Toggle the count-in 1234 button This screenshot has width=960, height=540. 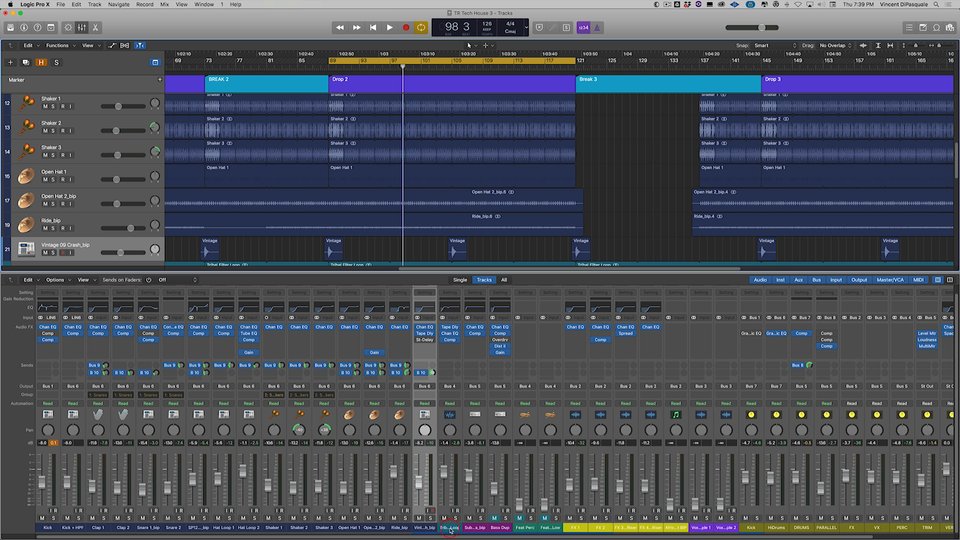point(583,28)
